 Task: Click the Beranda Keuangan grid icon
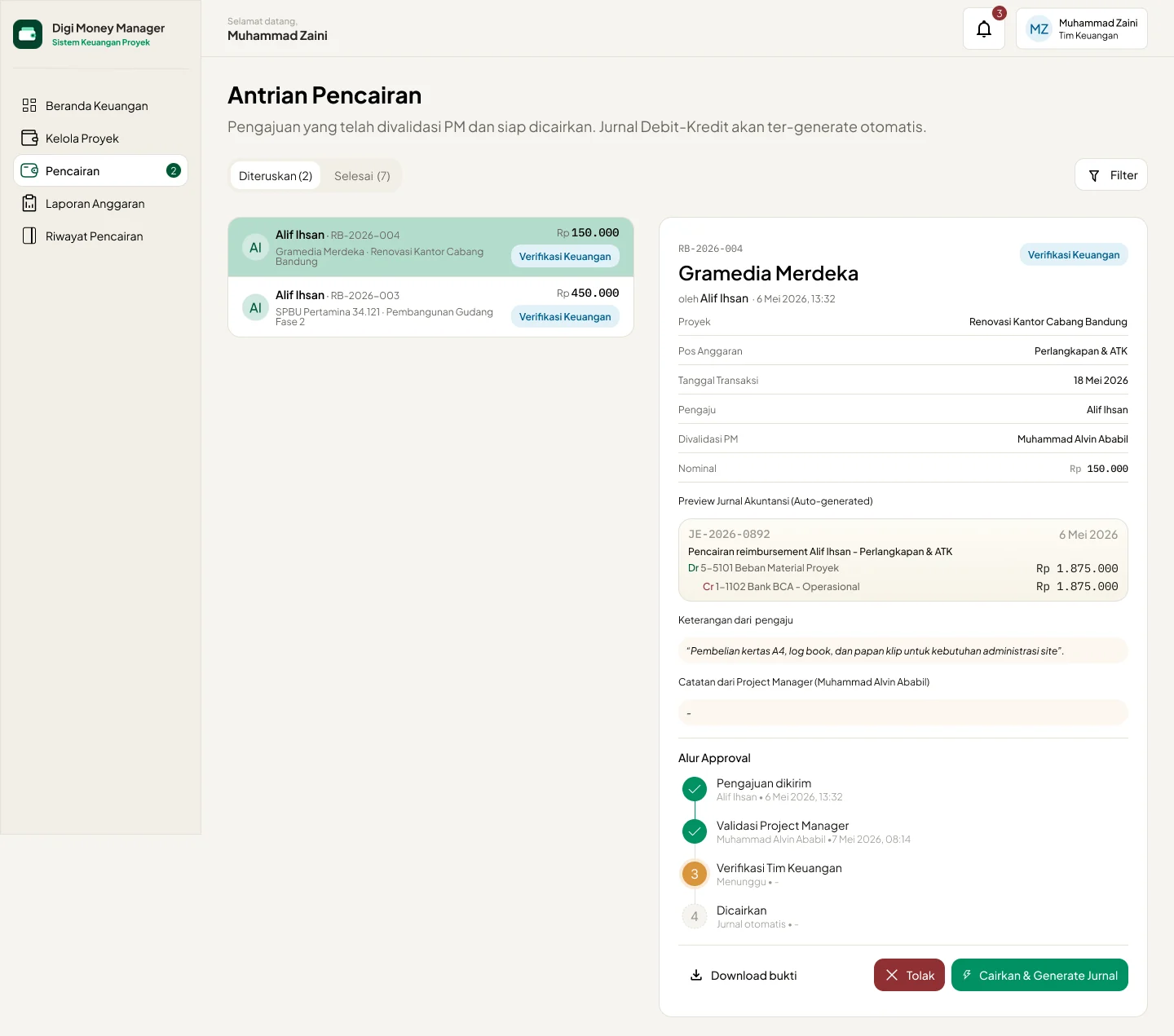point(29,105)
